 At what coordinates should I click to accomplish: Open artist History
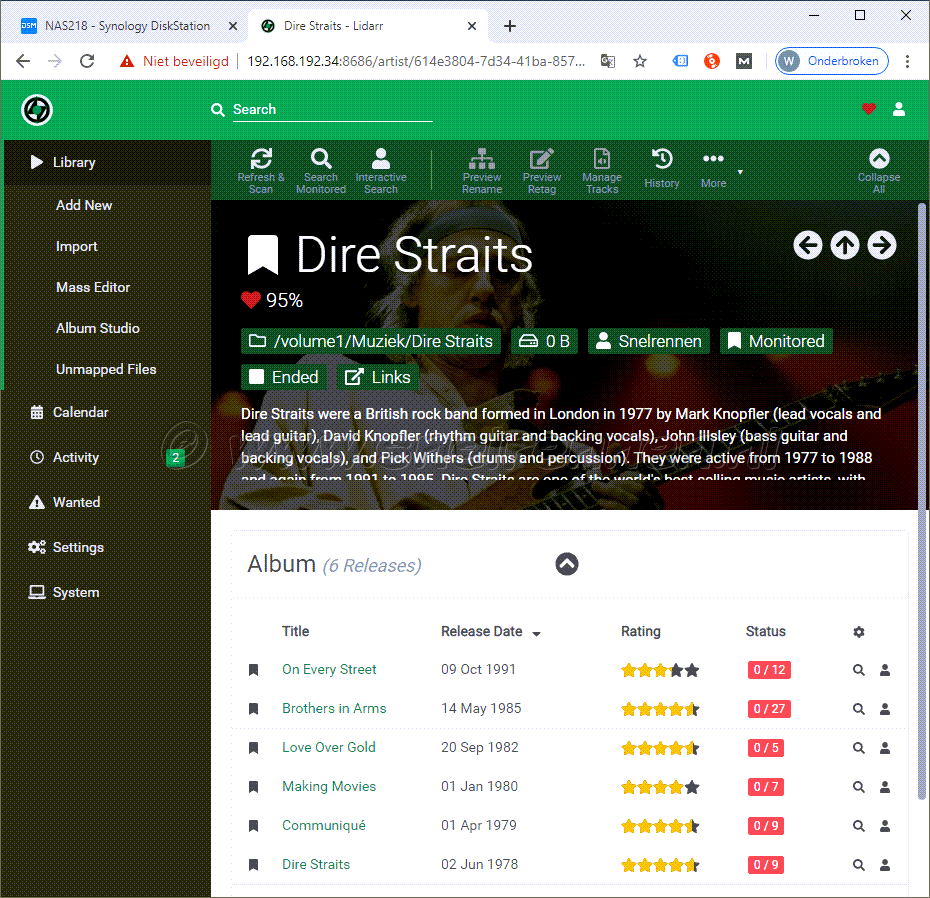pos(662,168)
